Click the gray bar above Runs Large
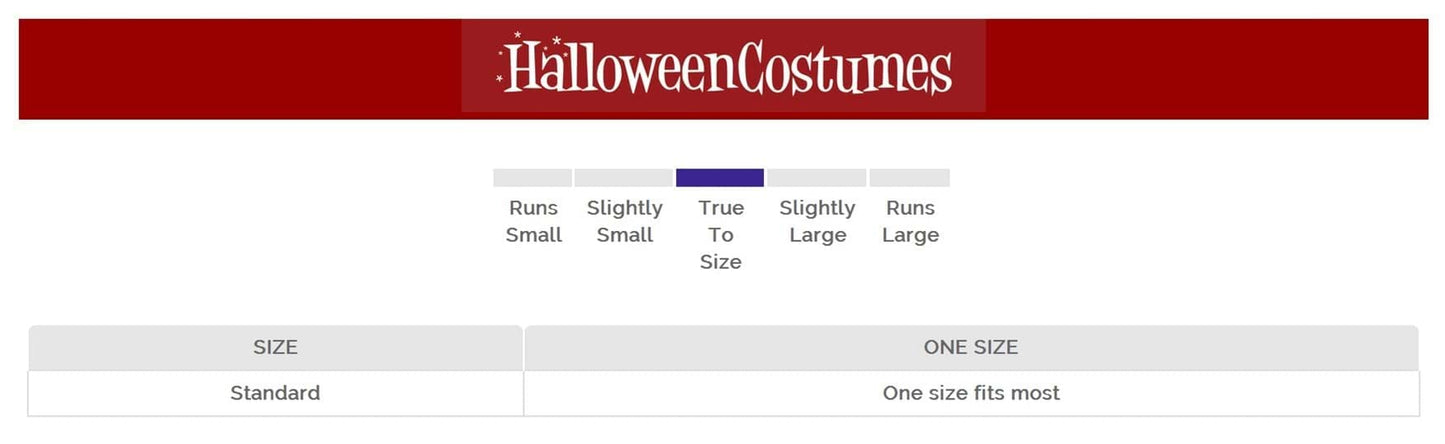 tap(909, 178)
